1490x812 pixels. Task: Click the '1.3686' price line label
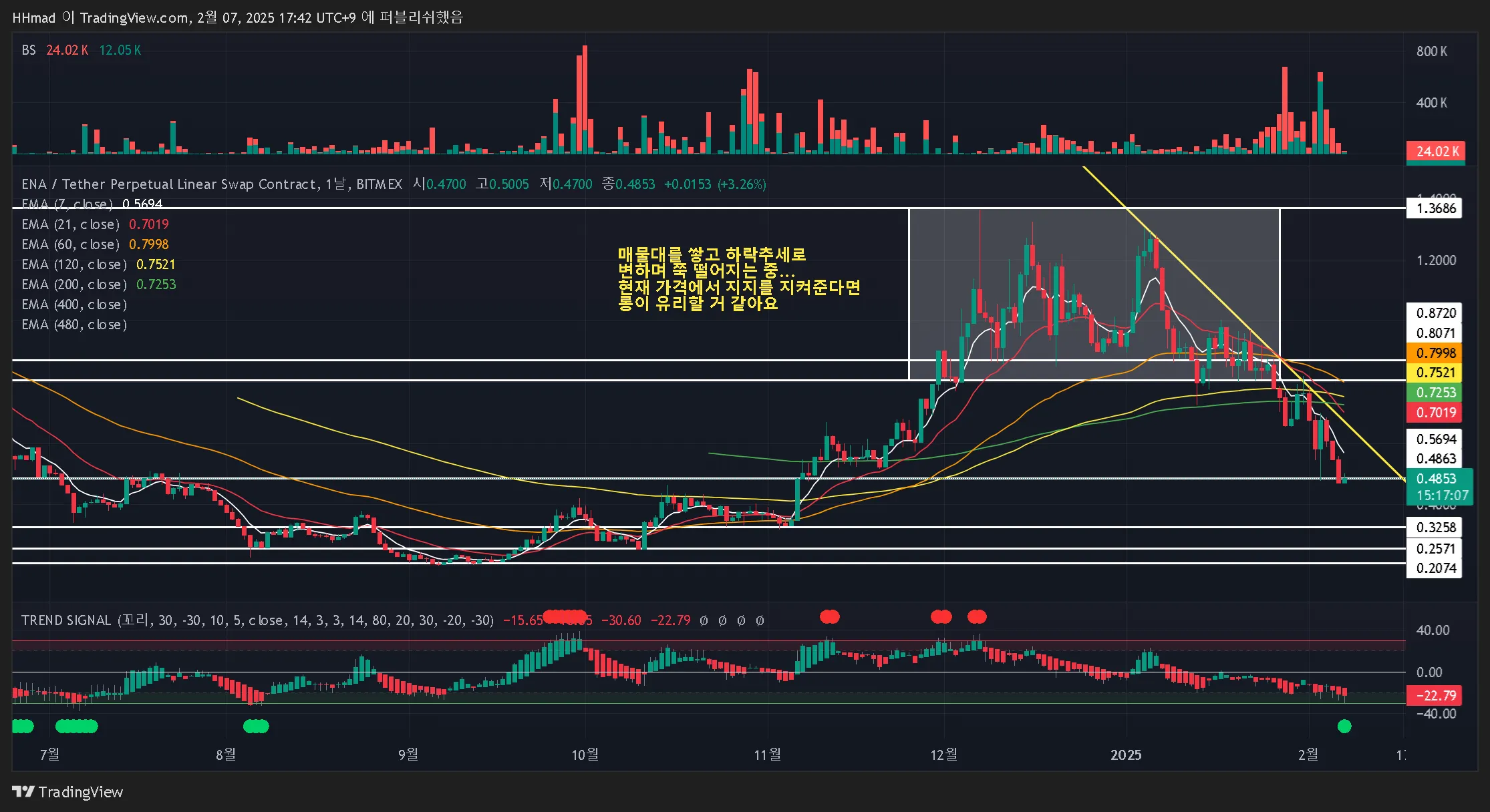click(x=1435, y=208)
